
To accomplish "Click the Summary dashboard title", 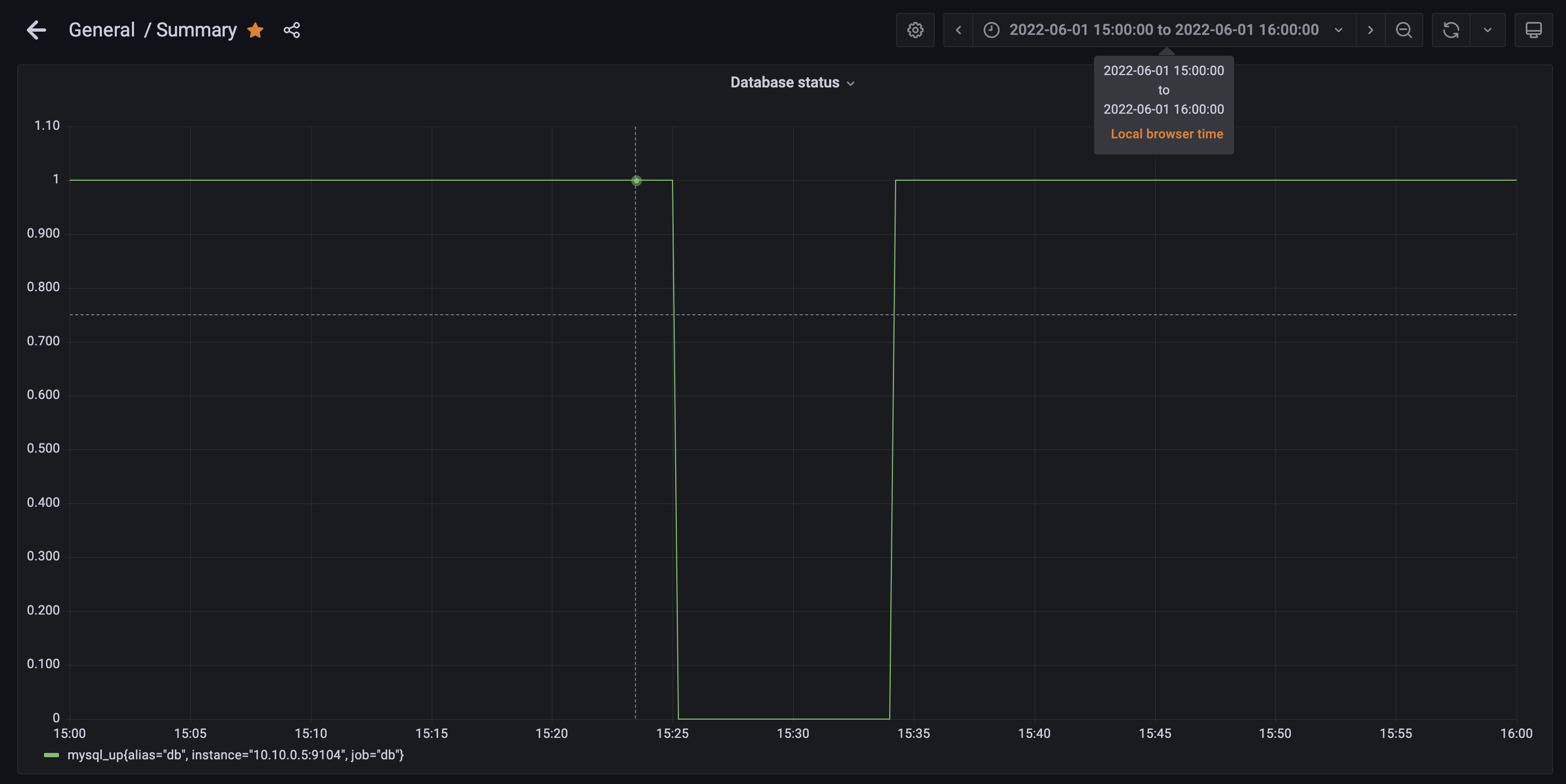I will [196, 30].
